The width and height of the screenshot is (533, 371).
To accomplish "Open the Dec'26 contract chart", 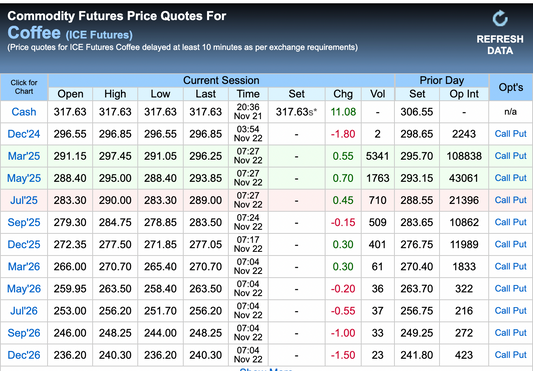I will [24, 355].
